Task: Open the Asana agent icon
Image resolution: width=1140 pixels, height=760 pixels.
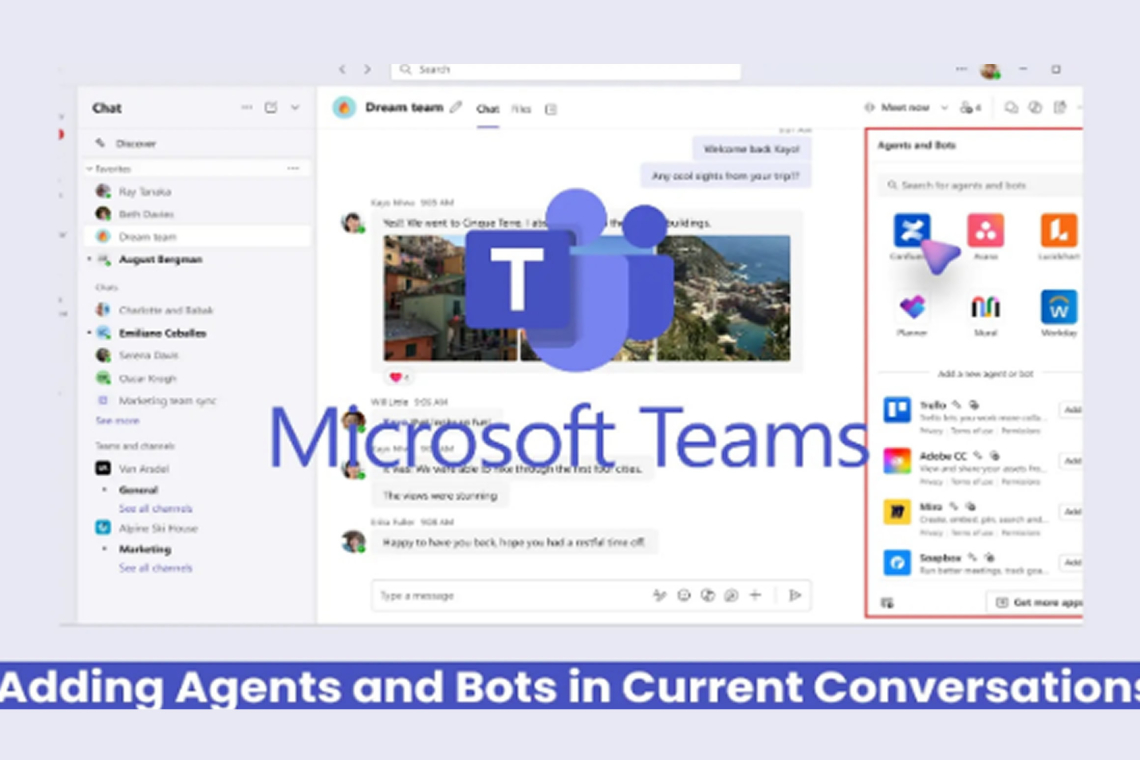Action: [984, 230]
